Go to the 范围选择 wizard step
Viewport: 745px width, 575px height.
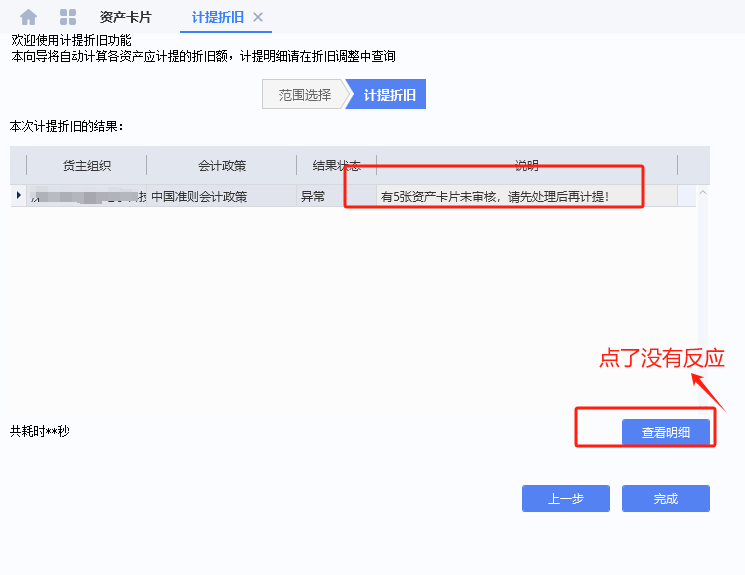304,95
